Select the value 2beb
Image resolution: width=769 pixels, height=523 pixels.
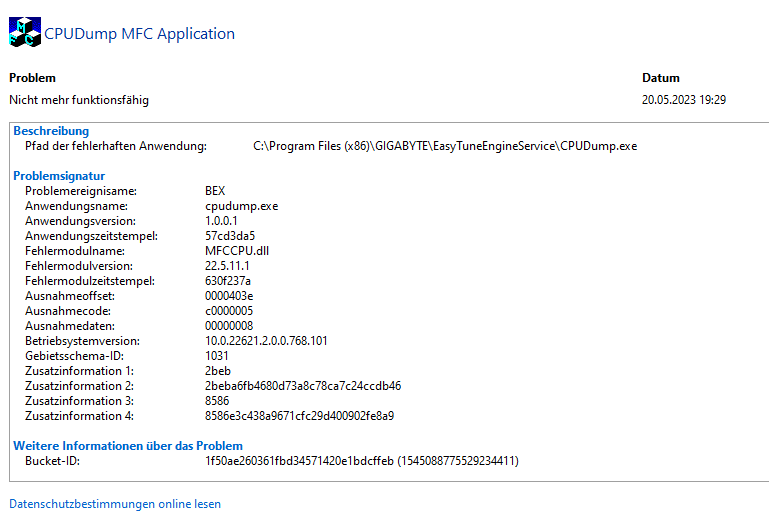[218, 371]
